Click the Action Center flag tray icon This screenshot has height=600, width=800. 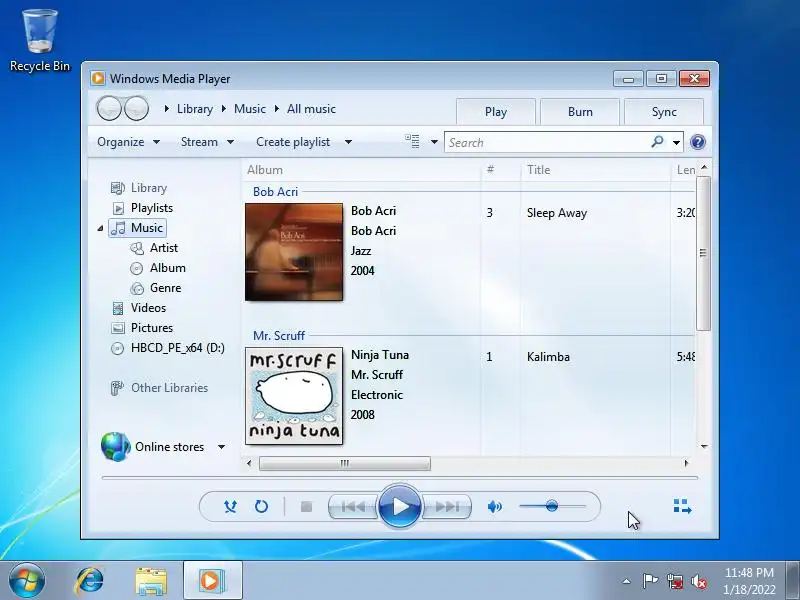tap(649, 581)
